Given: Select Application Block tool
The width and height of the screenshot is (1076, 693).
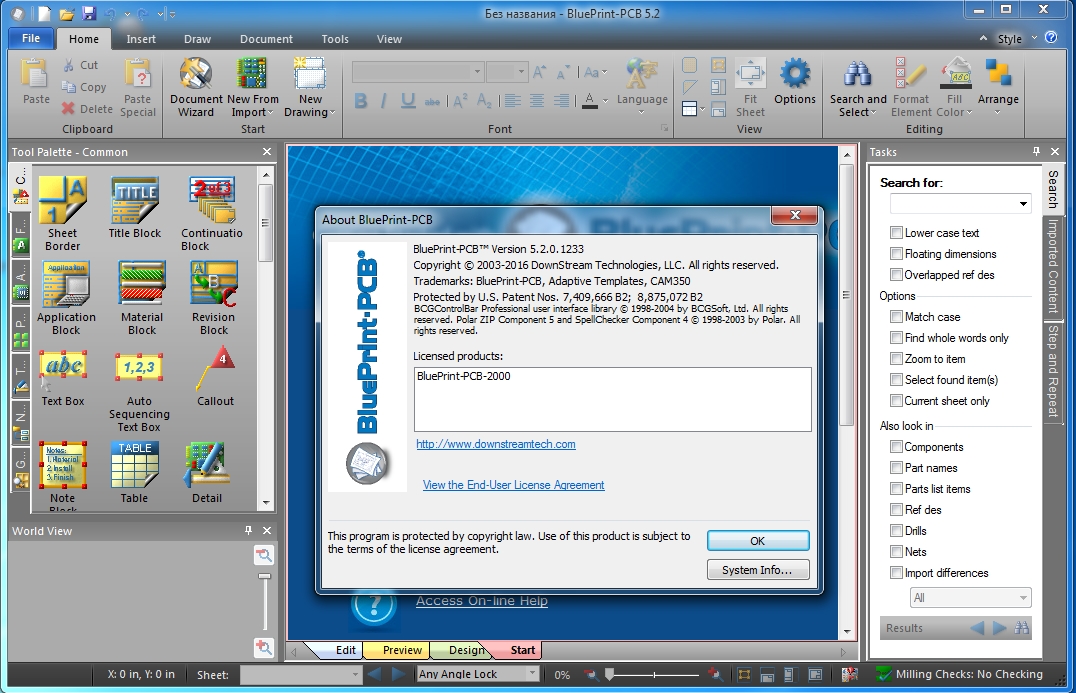Looking at the screenshot, I should 66,298.
